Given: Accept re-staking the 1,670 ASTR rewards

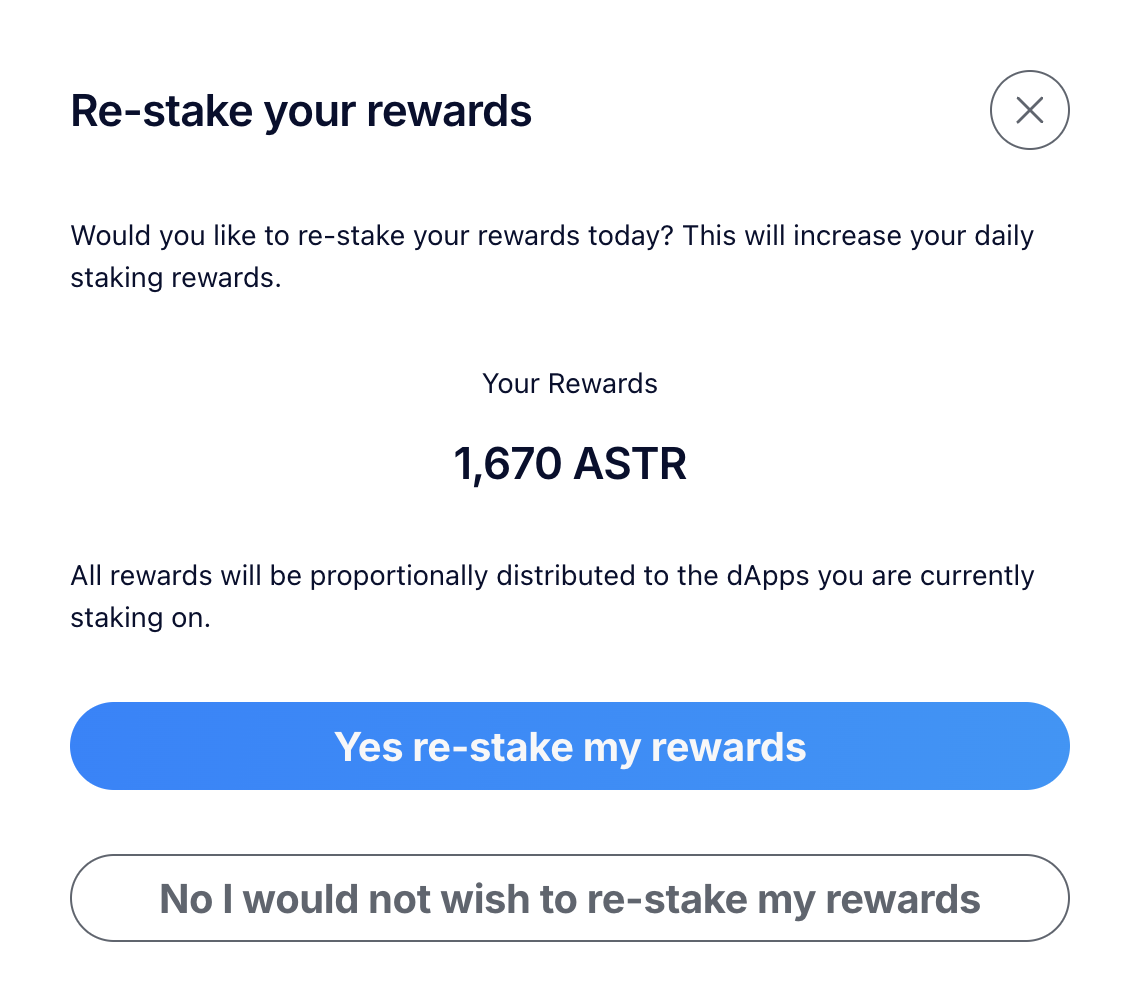Looking at the screenshot, I should pyautogui.click(x=569, y=746).
